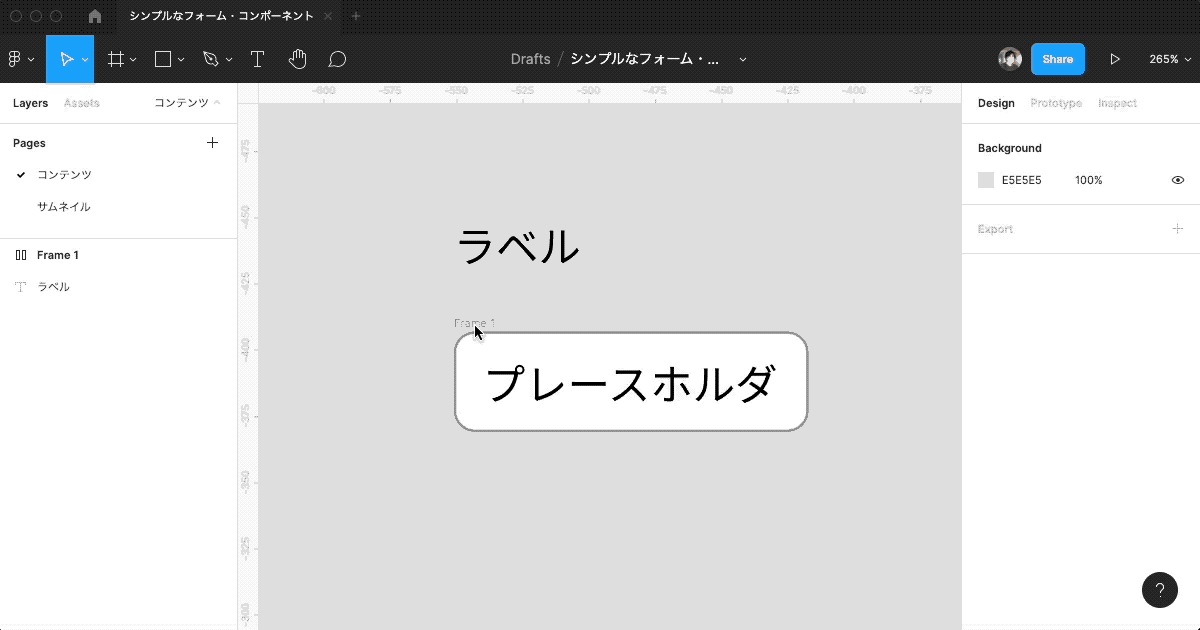Image resolution: width=1200 pixels, height=630 pixels.
Task: Open the 265% zoom dropdown
Action: (1168, 60)
